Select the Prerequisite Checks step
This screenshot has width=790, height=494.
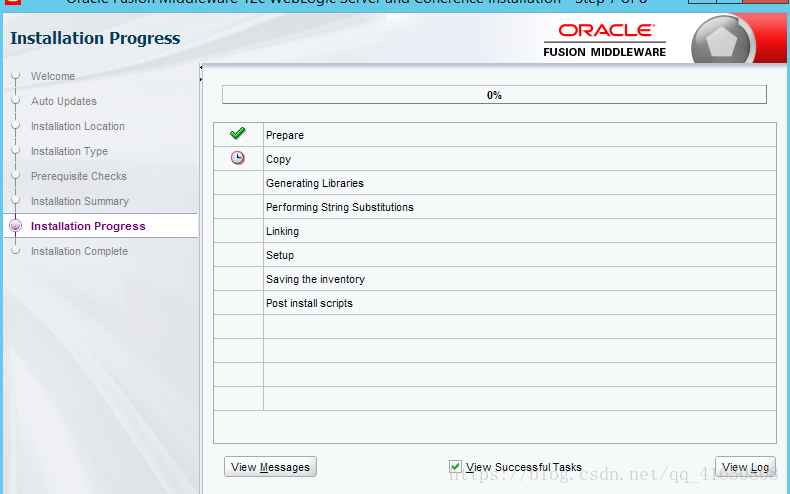pos(79,176)
